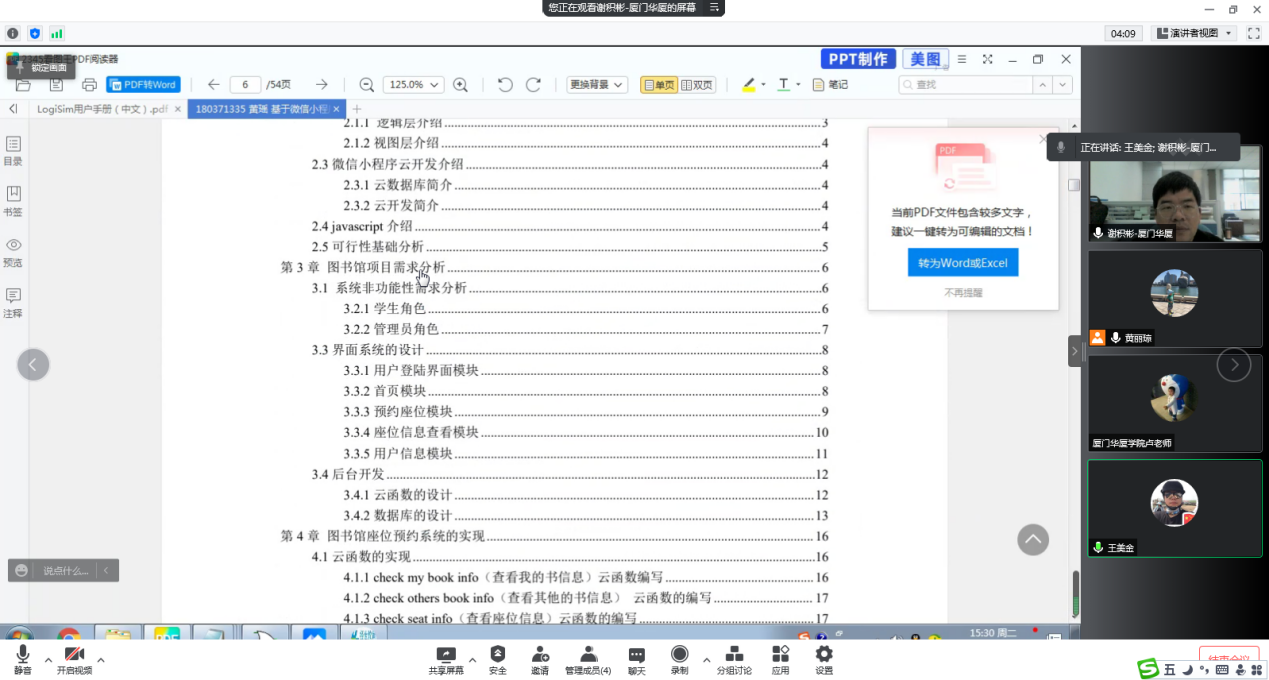This screenshot has width=1269, height=680.
Task: Open the highlighter color dropdown arrow
Action: click(x=763, y=85)
